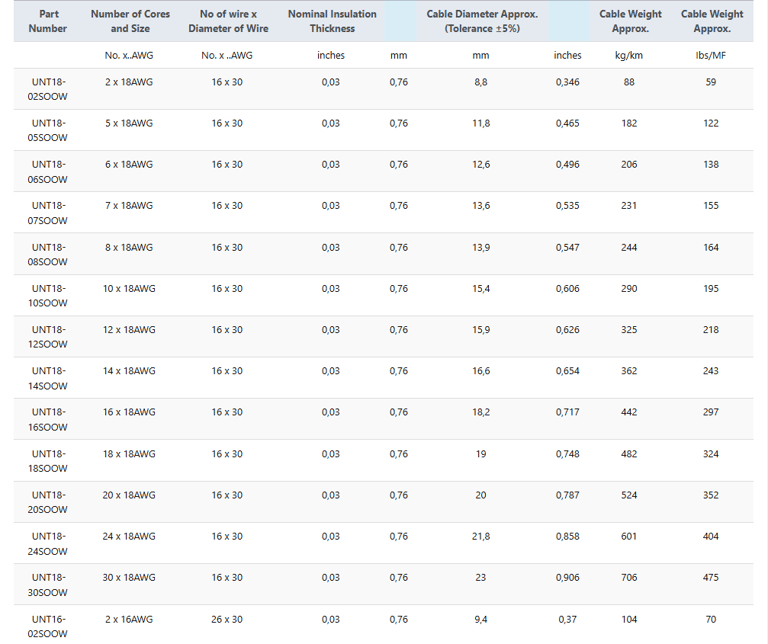Select the UNT18-10SOOW row label

48,295
